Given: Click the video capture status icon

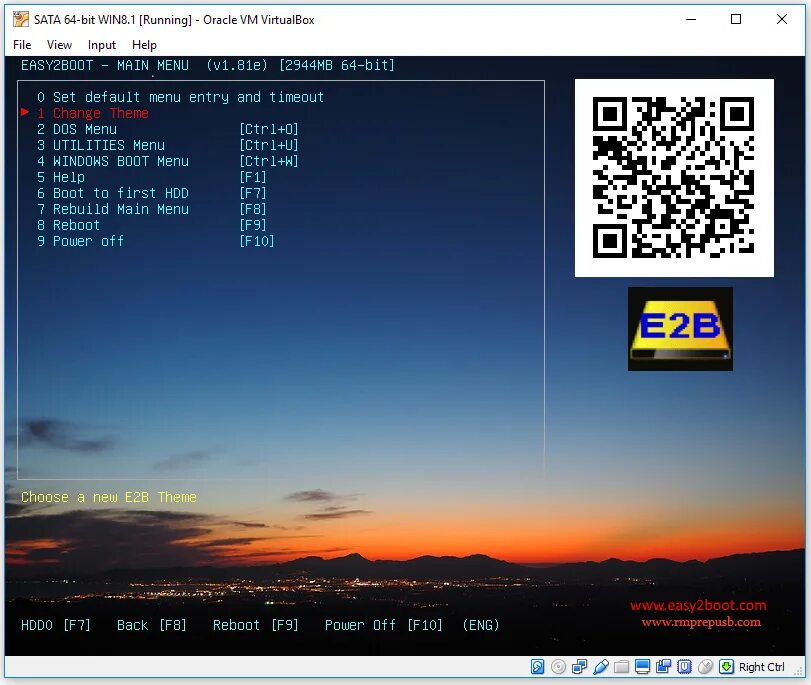Looking at the screenshot, I should [x=663, y=667].
